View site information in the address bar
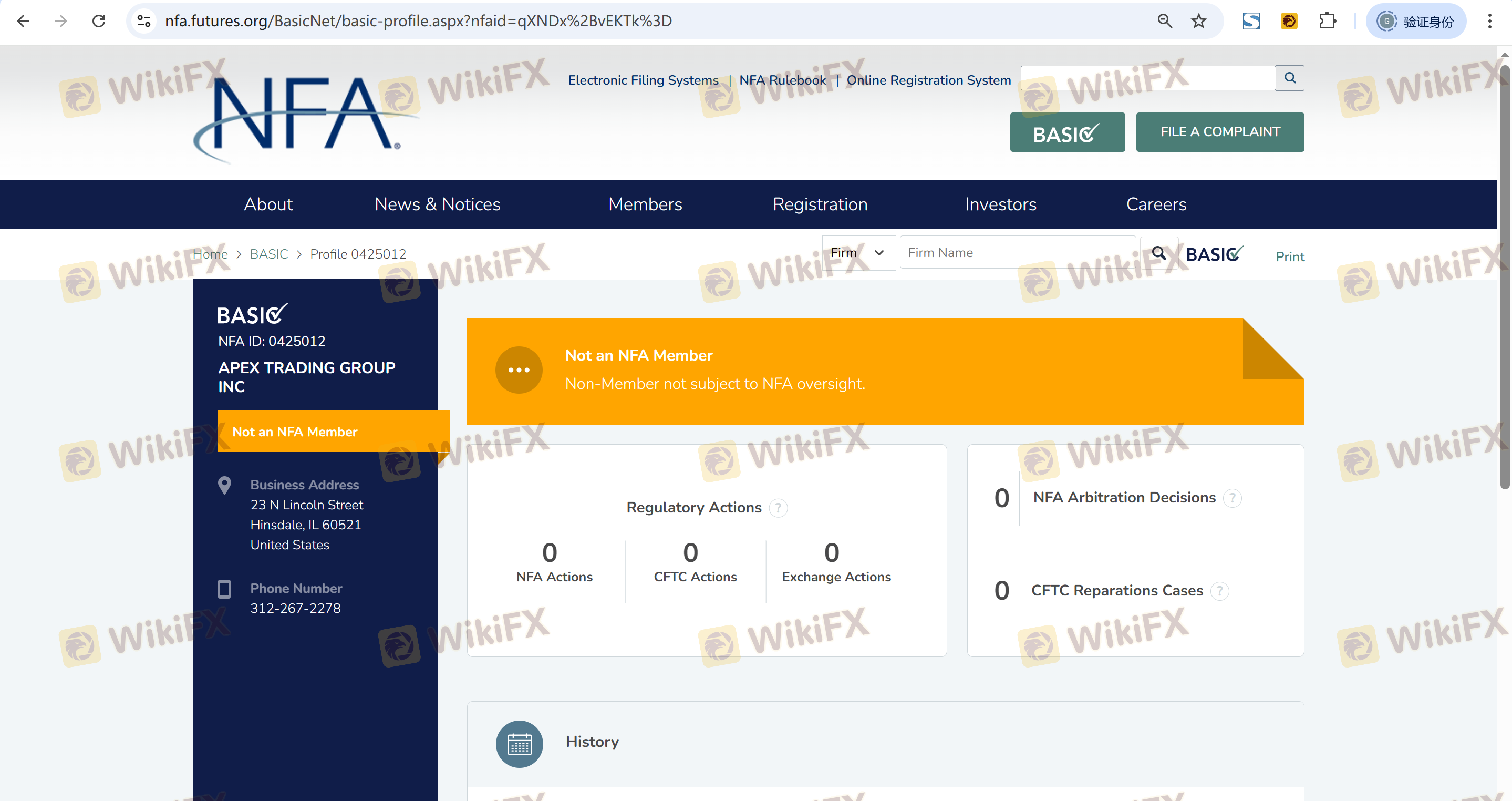This screenshot has width=1512, height=801. (144, 21)
